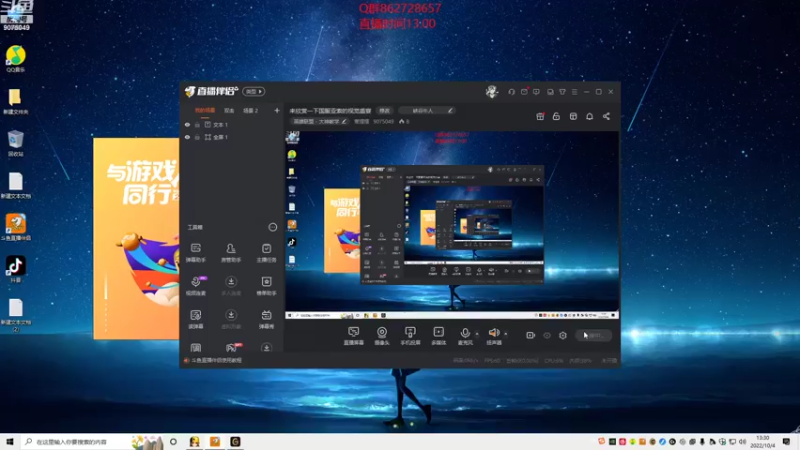Add a new scene with plus button

[277, 110]
